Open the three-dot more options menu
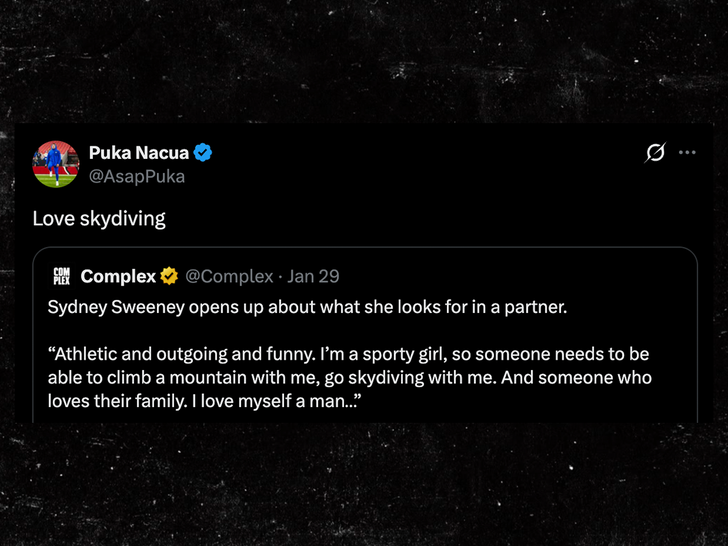Image resolution: width=728 pixels, height=546 pixels. point(687,153)
